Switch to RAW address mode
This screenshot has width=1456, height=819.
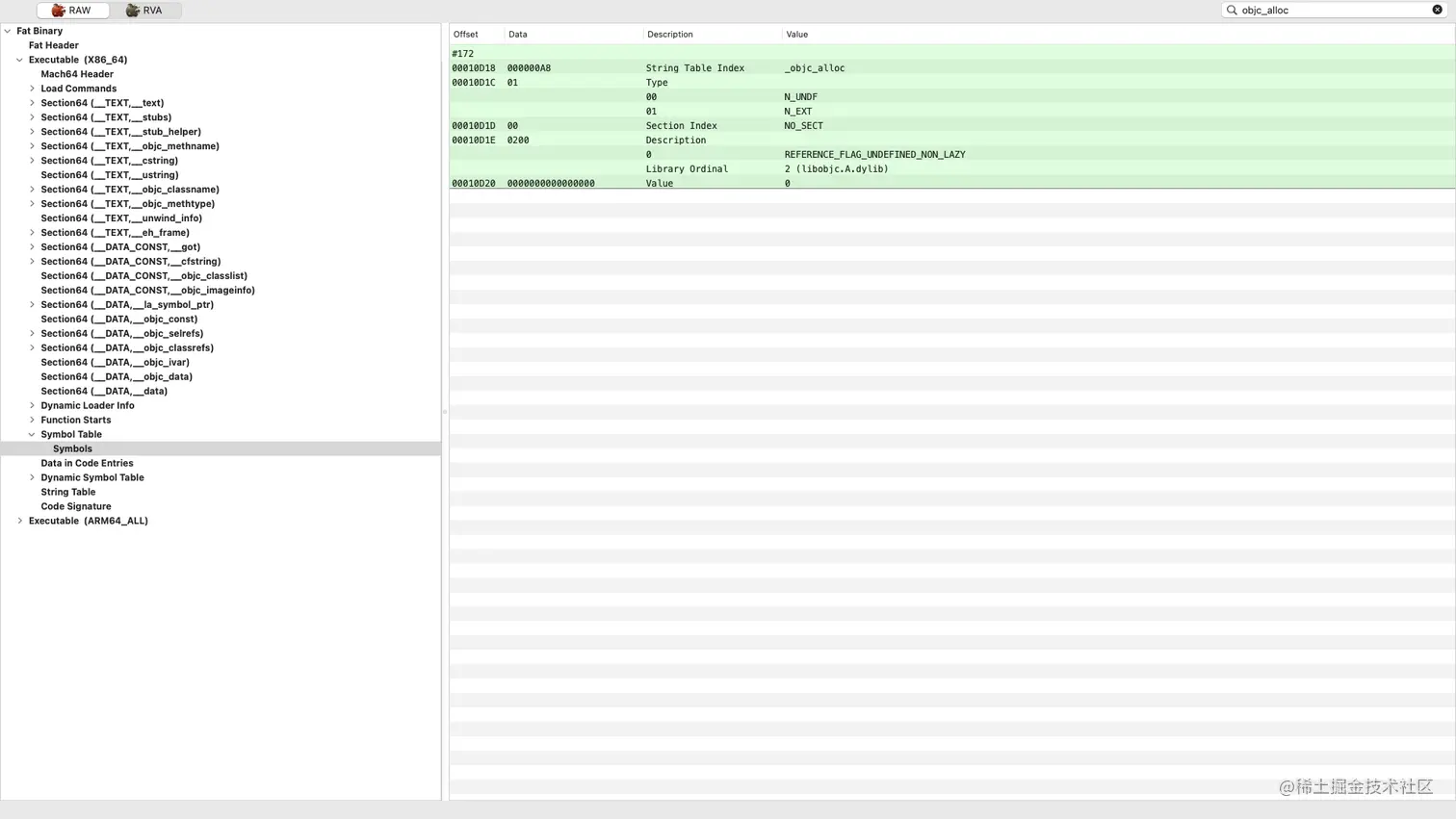(x=72, y=11)
